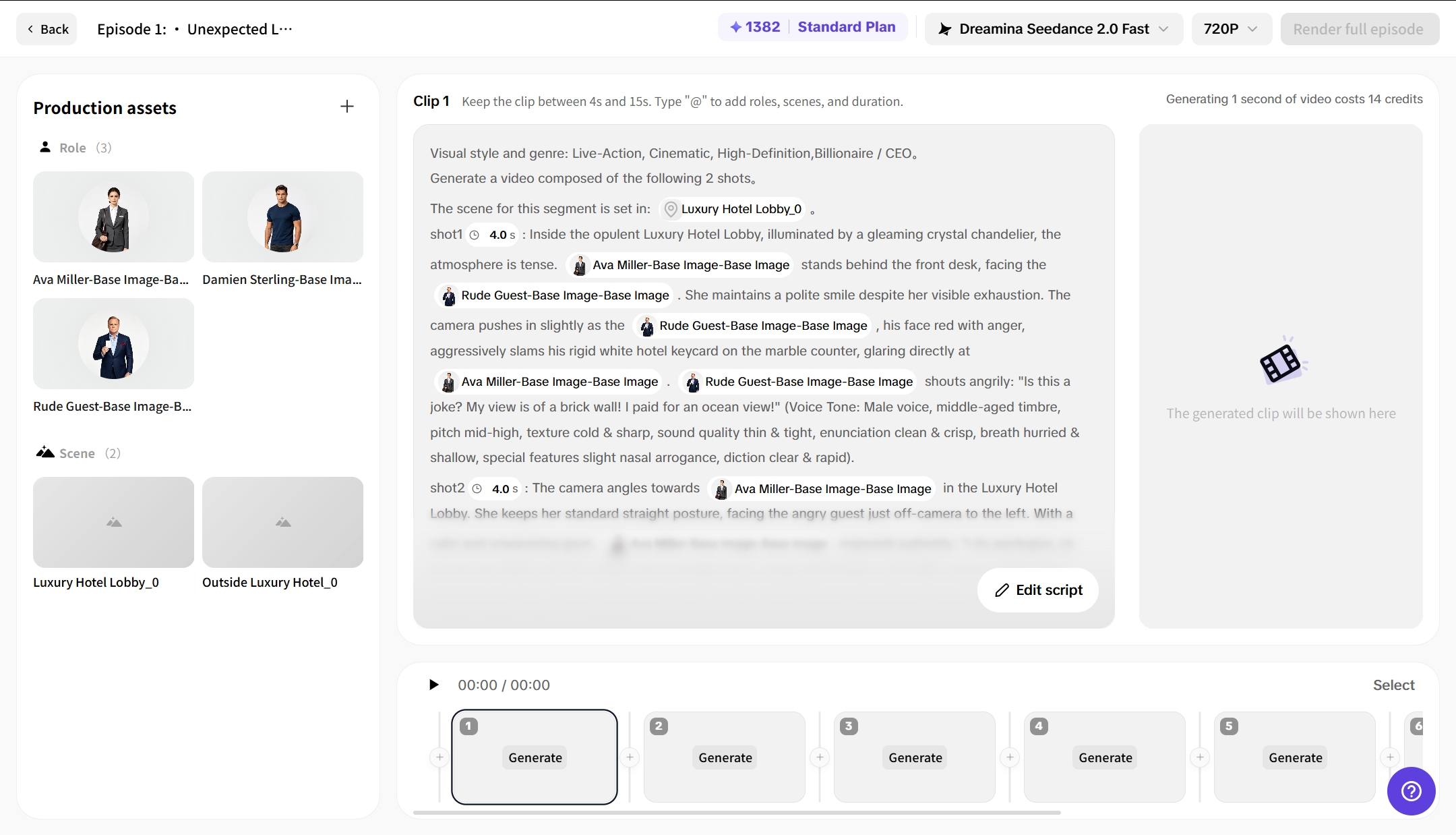The height and width of the screenshot is (835, 1456).
Task: Click the clip number 4 badge
Action: (x=1039, y=726)
